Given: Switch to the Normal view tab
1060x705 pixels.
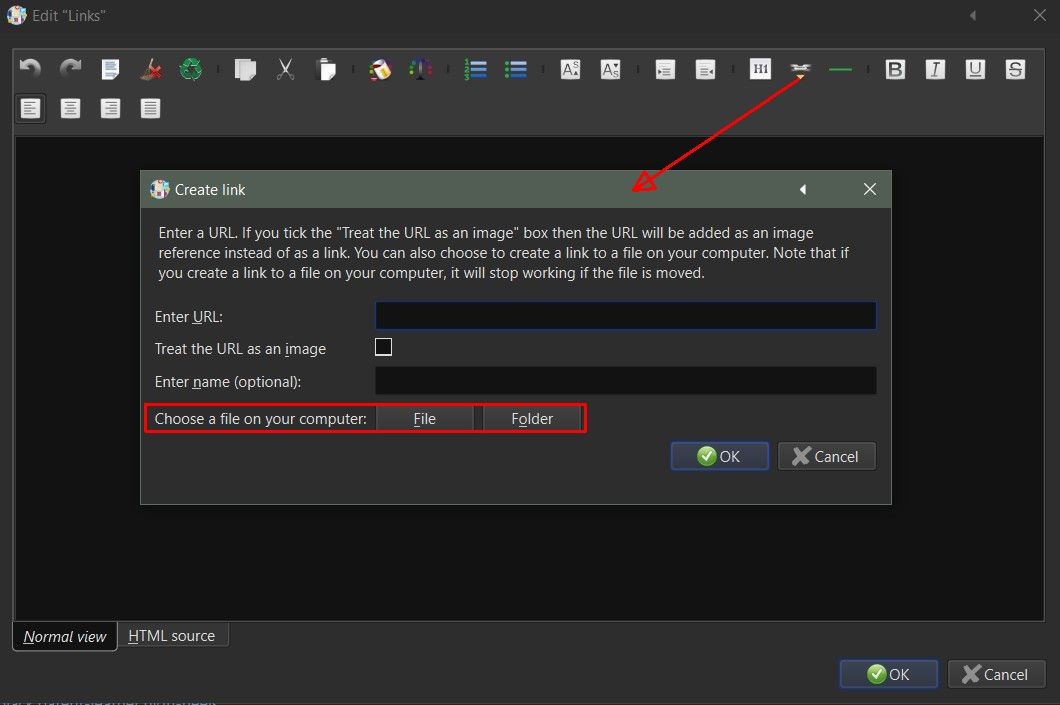Looking at the screenshot, I should tap(65, 637).
